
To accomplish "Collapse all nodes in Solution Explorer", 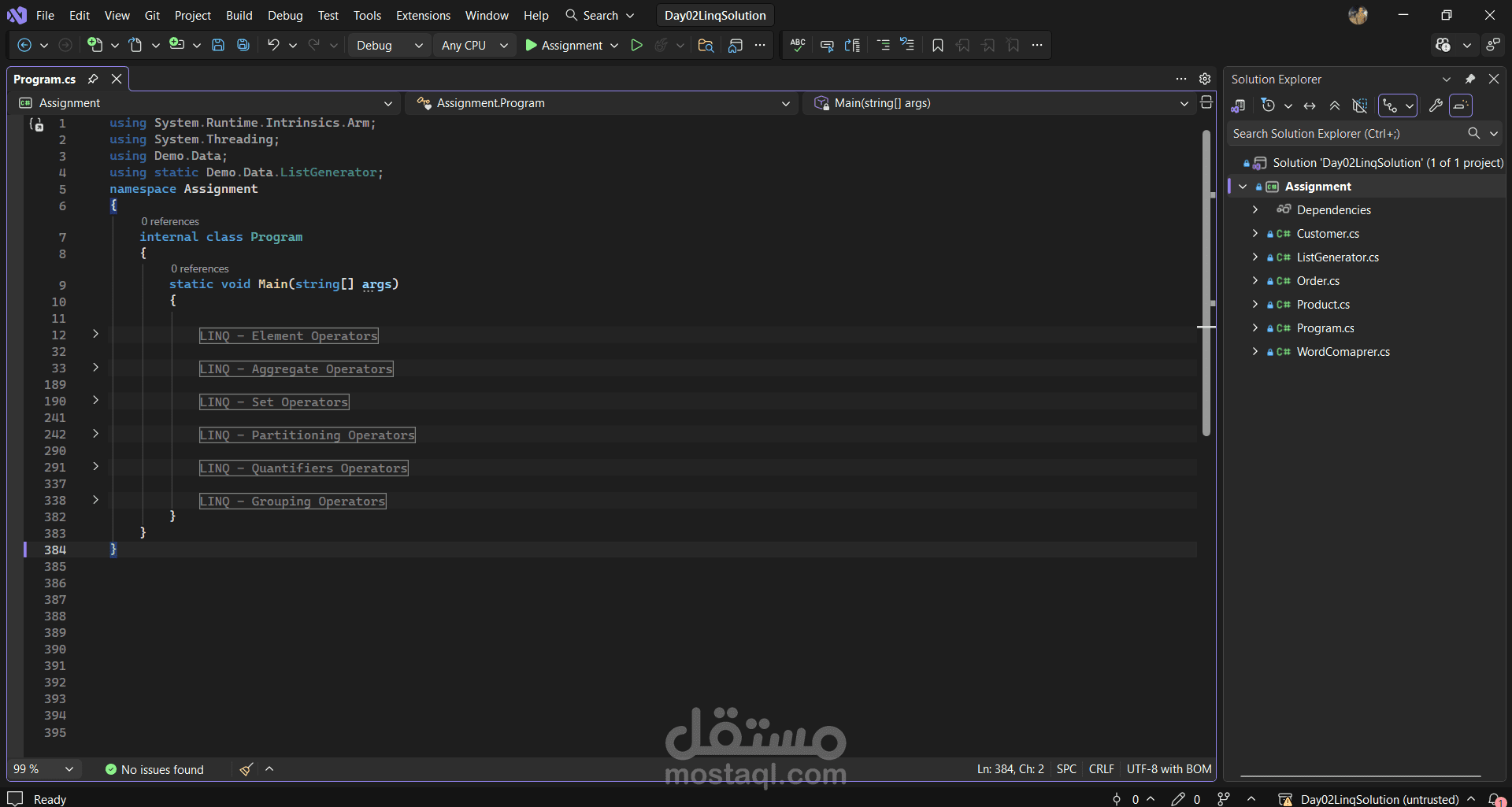I will [x=1335, y=106].
